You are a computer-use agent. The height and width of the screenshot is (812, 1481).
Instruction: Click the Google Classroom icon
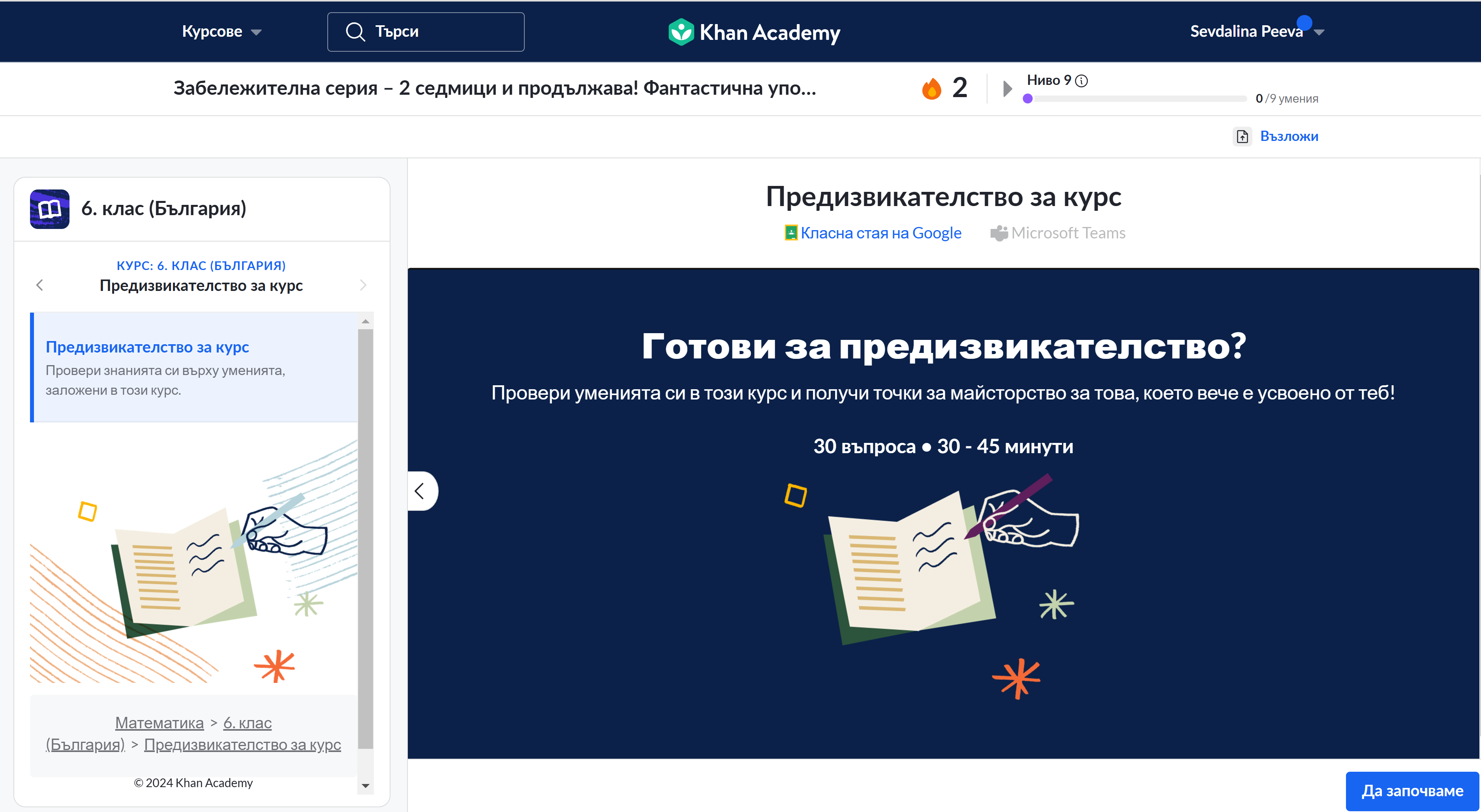(791, 233)
